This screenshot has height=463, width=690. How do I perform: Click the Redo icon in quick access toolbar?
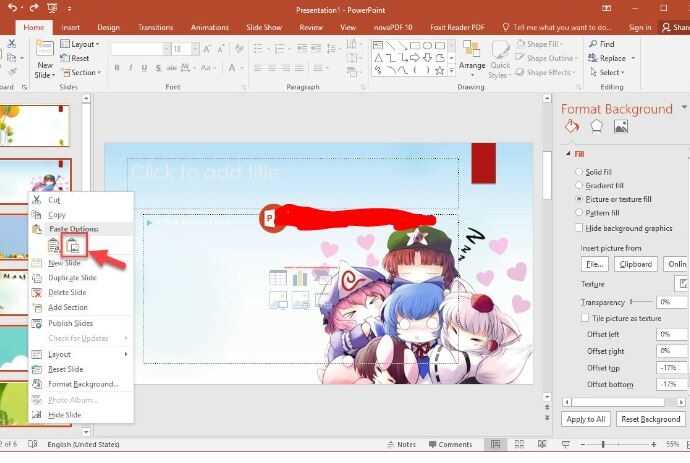click(x=33, y=8)
